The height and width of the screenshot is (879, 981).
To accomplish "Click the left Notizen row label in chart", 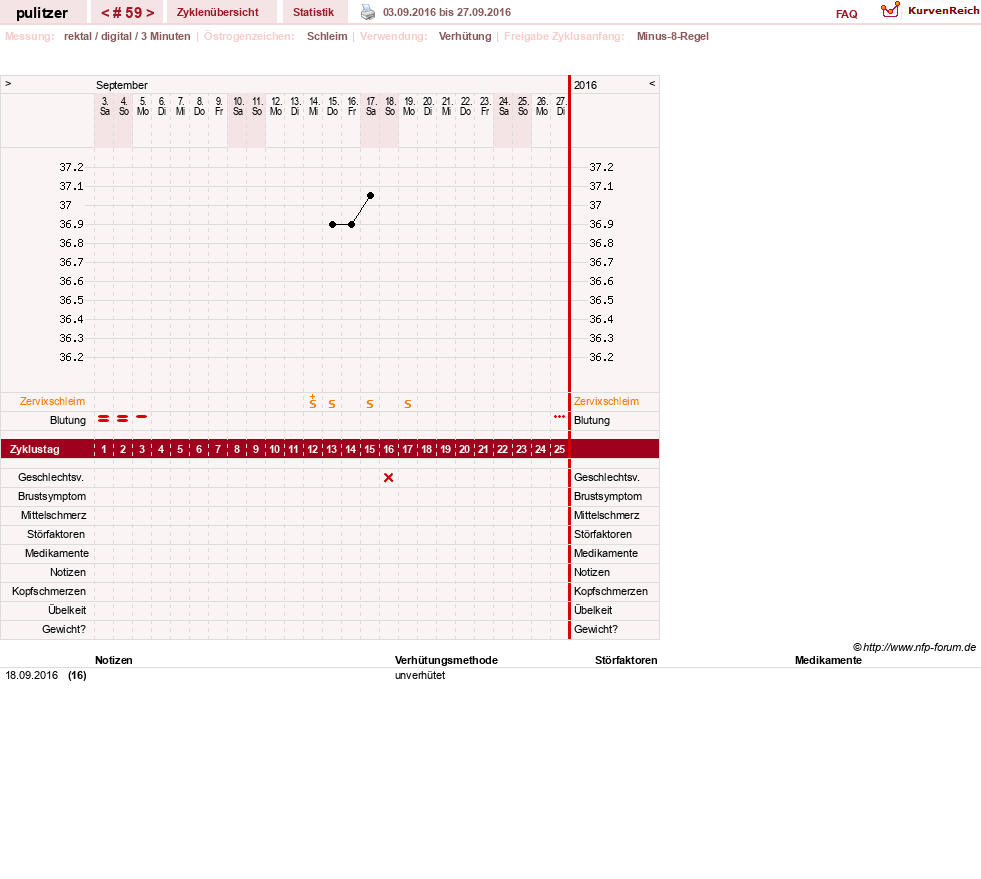I will [68, 572].
